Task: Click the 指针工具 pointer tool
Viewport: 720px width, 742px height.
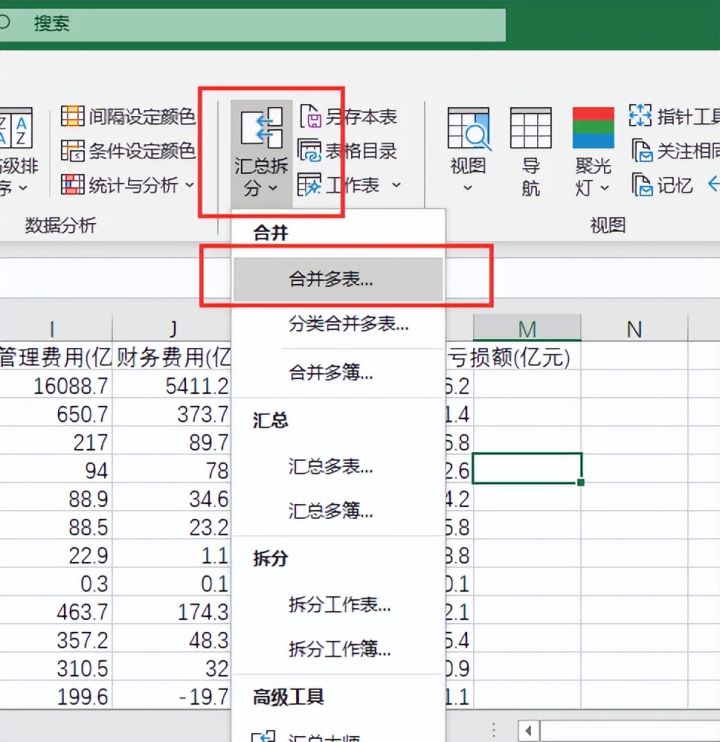Action: (x=674, y=116)
